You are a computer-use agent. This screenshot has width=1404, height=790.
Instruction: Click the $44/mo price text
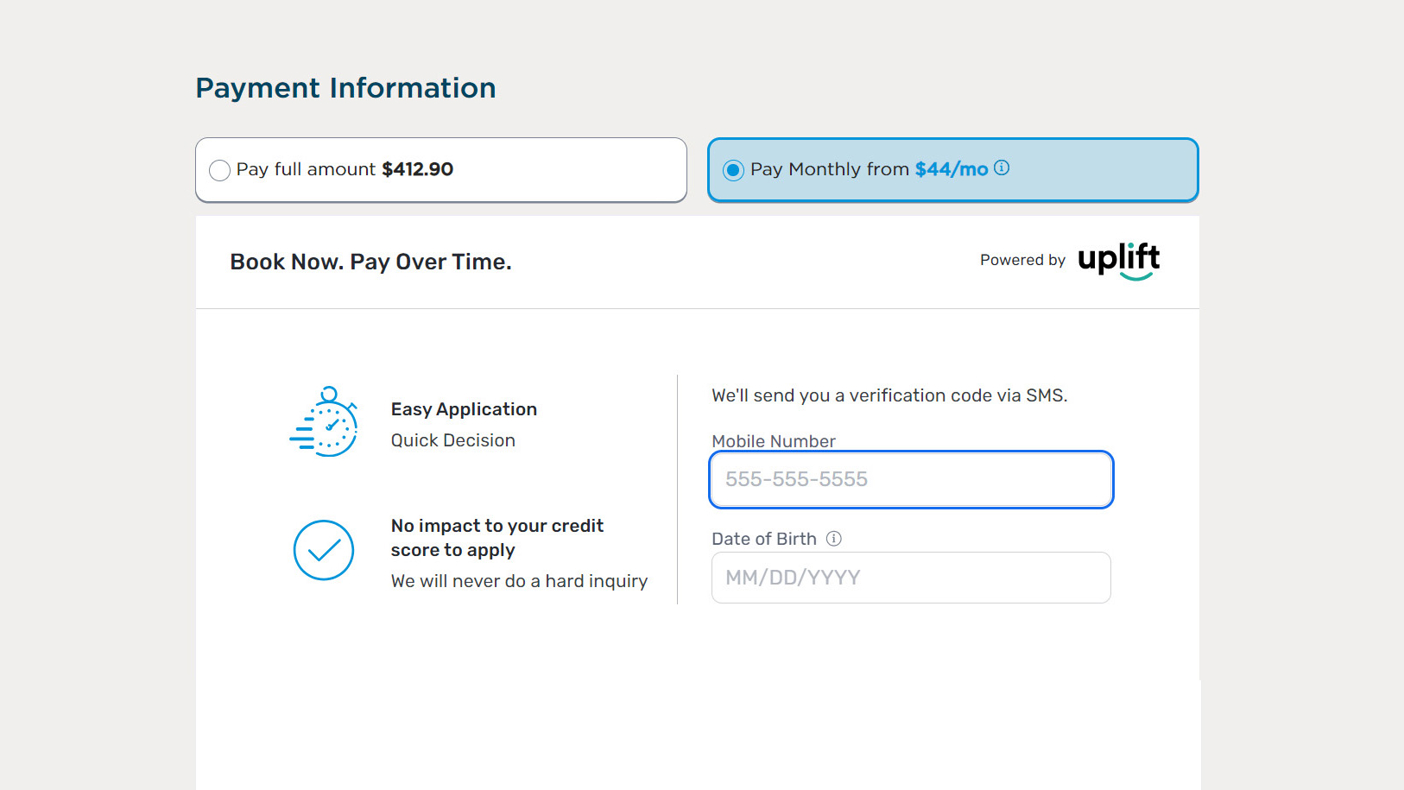[951, 169]
